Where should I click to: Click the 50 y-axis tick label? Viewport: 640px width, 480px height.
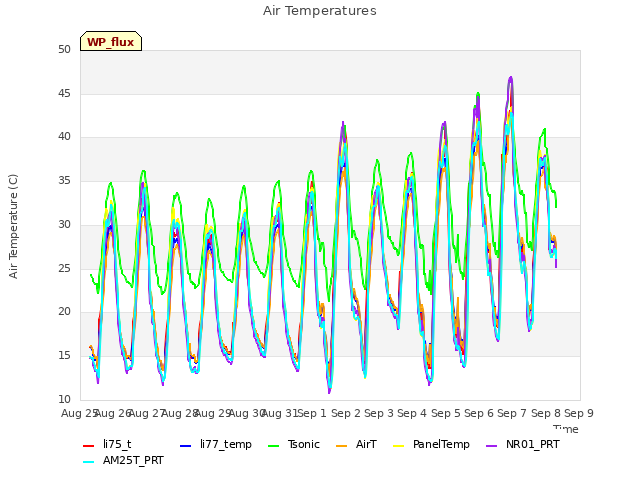click(x=64, y=49)
